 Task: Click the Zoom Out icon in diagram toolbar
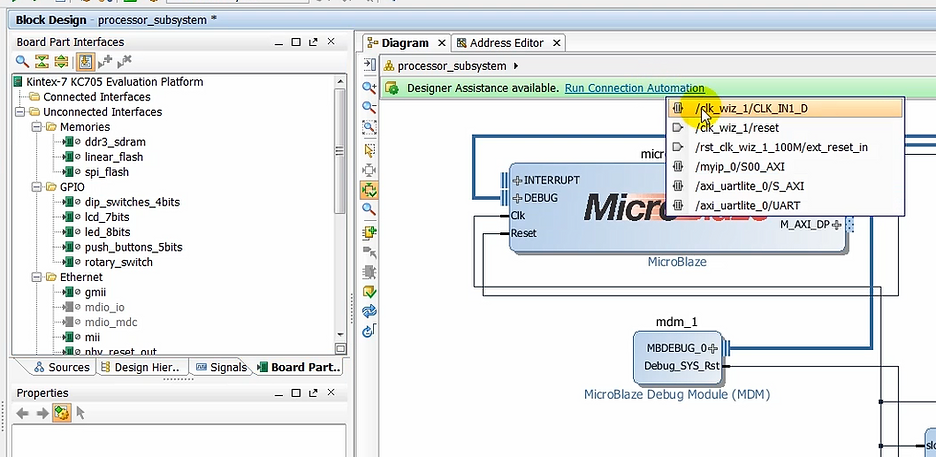pyautogui.click(x=369, y=108)
